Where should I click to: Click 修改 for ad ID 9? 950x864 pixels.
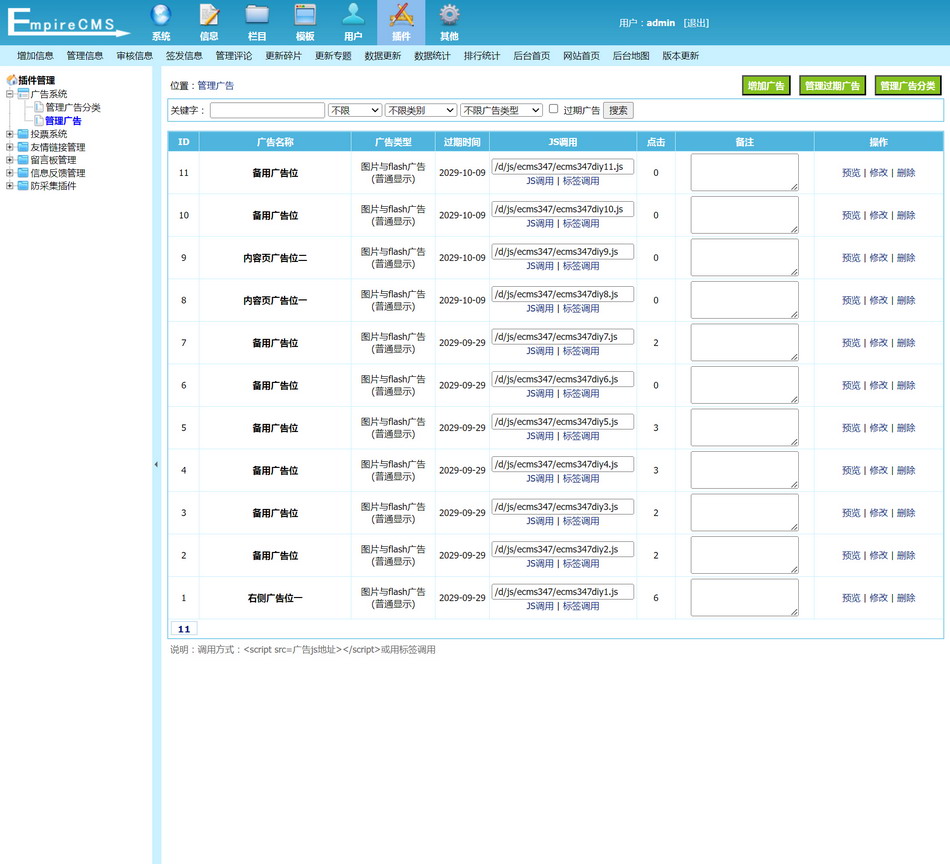point(879,258)
